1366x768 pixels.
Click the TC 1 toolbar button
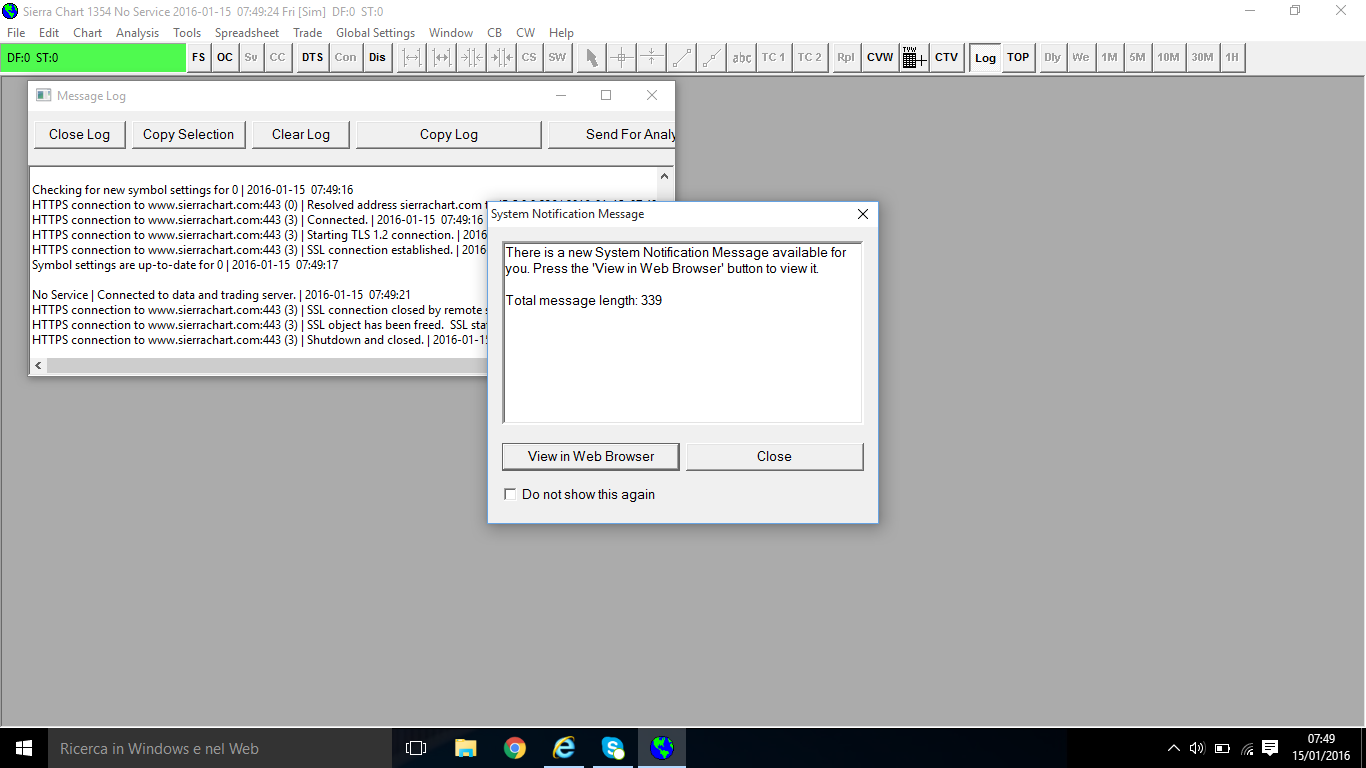774,57
